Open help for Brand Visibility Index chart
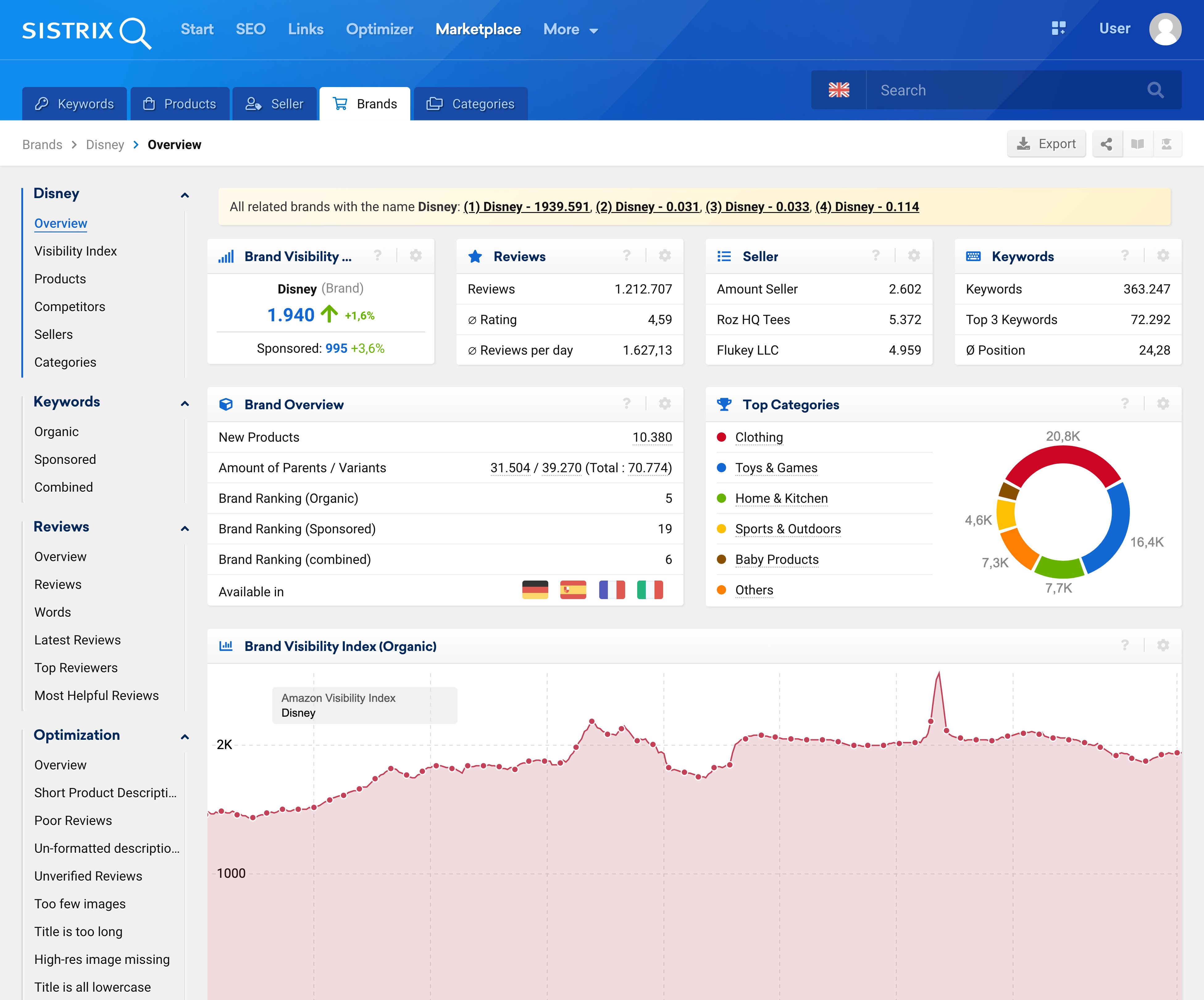The height and width of the screenshot is (1000, 1204). click(1125, 645)
